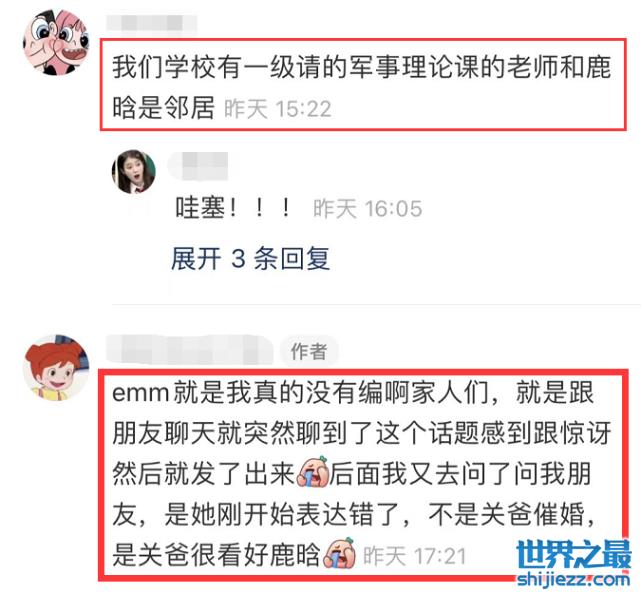The width and height of the screenshot is (641, 594).
Task: Click the 世界之最 watermark logo
Action: pyautogui.click(x=573, y=555)
